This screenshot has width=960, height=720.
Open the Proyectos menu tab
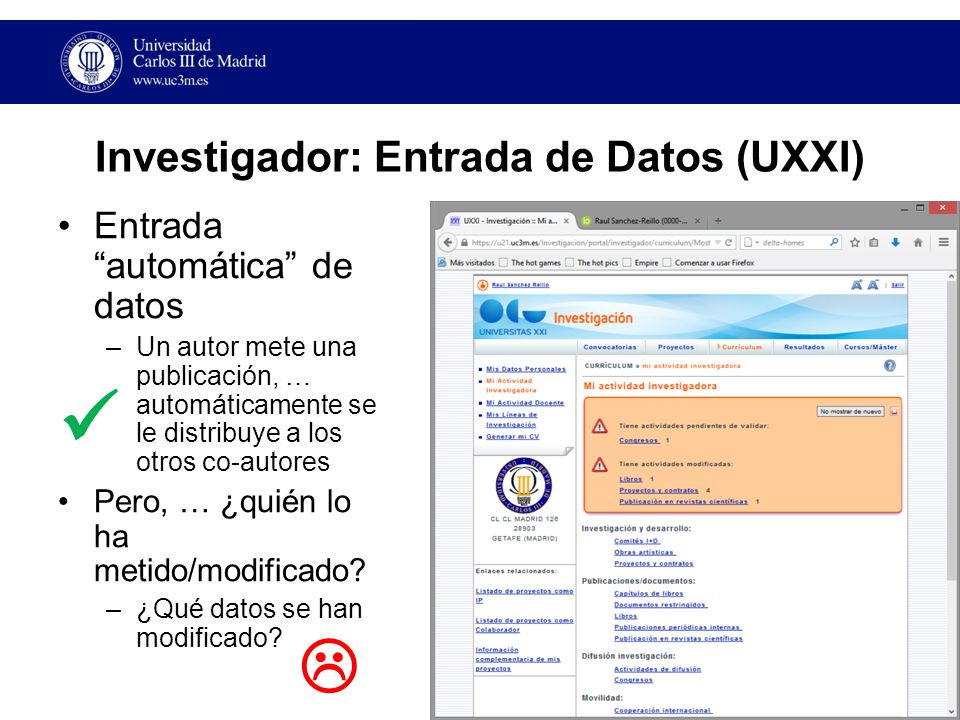click(676, 347)
